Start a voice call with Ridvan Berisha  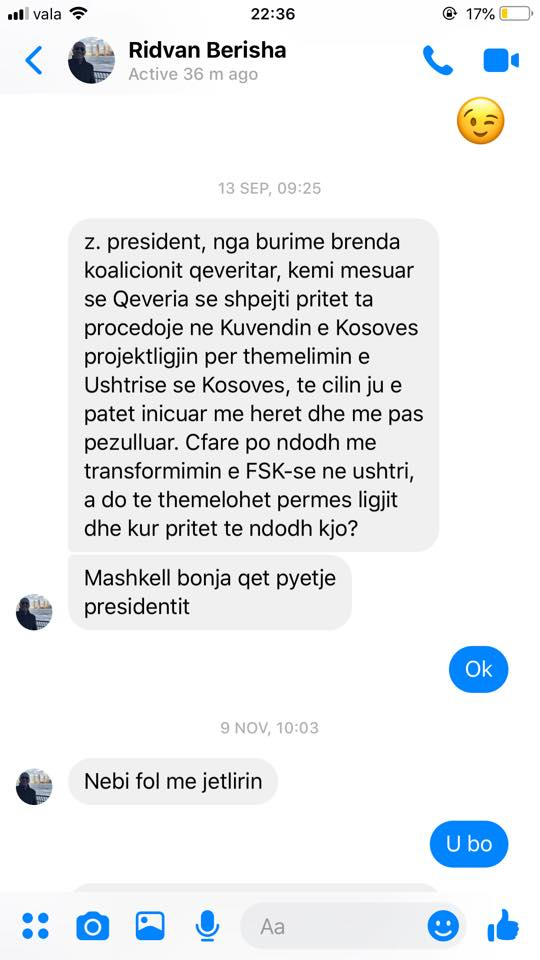tap(438, 61)
